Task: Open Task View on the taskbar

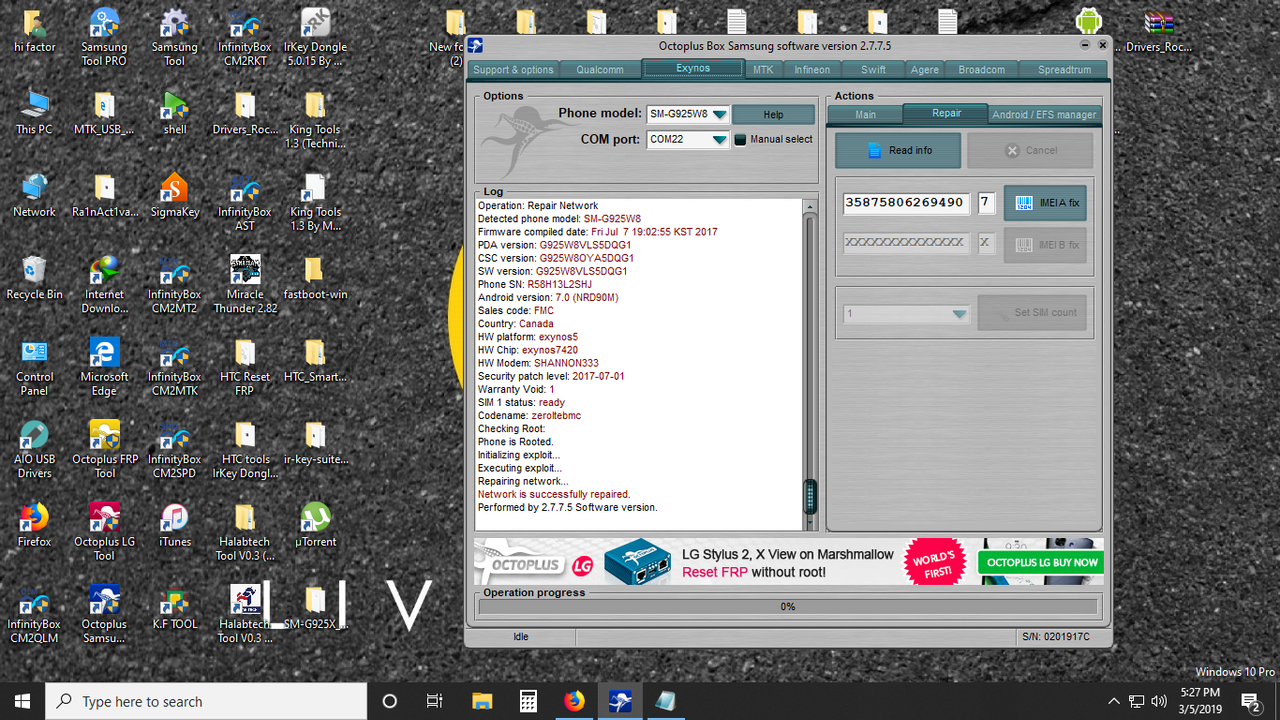Action: pos(435,701)
